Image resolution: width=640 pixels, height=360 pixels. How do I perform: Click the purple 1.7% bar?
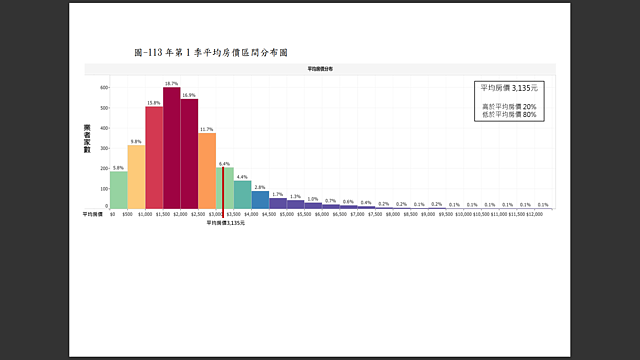pos(278,204)
